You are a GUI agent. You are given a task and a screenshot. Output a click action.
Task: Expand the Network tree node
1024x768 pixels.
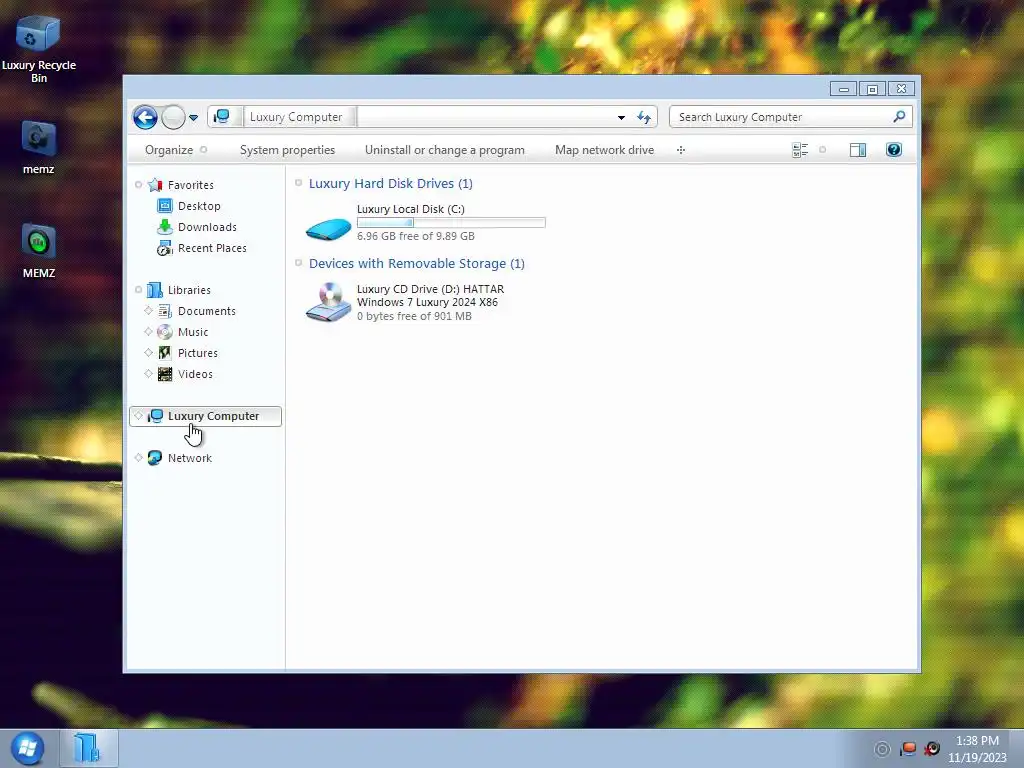138,458
